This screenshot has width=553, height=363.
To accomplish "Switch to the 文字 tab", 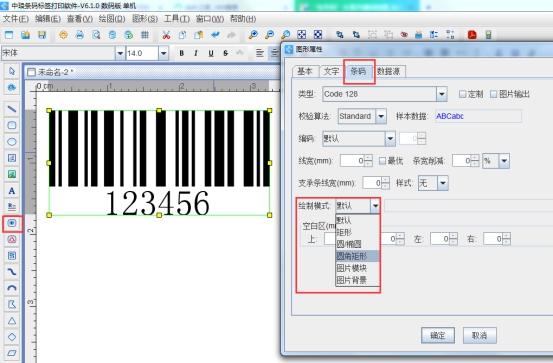I will (x=332, y=71).
